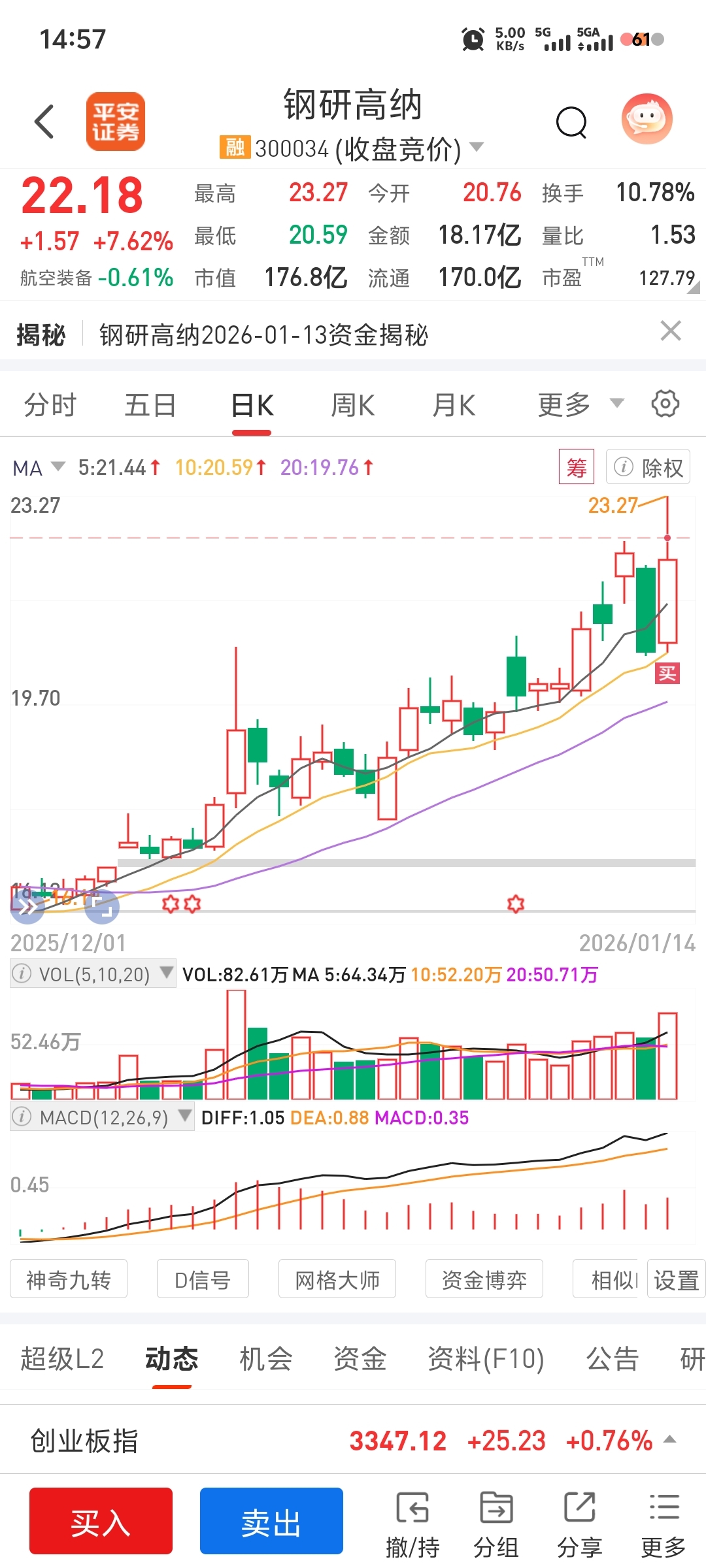The height and width of the screenshot is (1568, 706).
Task: Switch to 五日 chart tab
Action: pyautogui.click(x=150, y=405)
